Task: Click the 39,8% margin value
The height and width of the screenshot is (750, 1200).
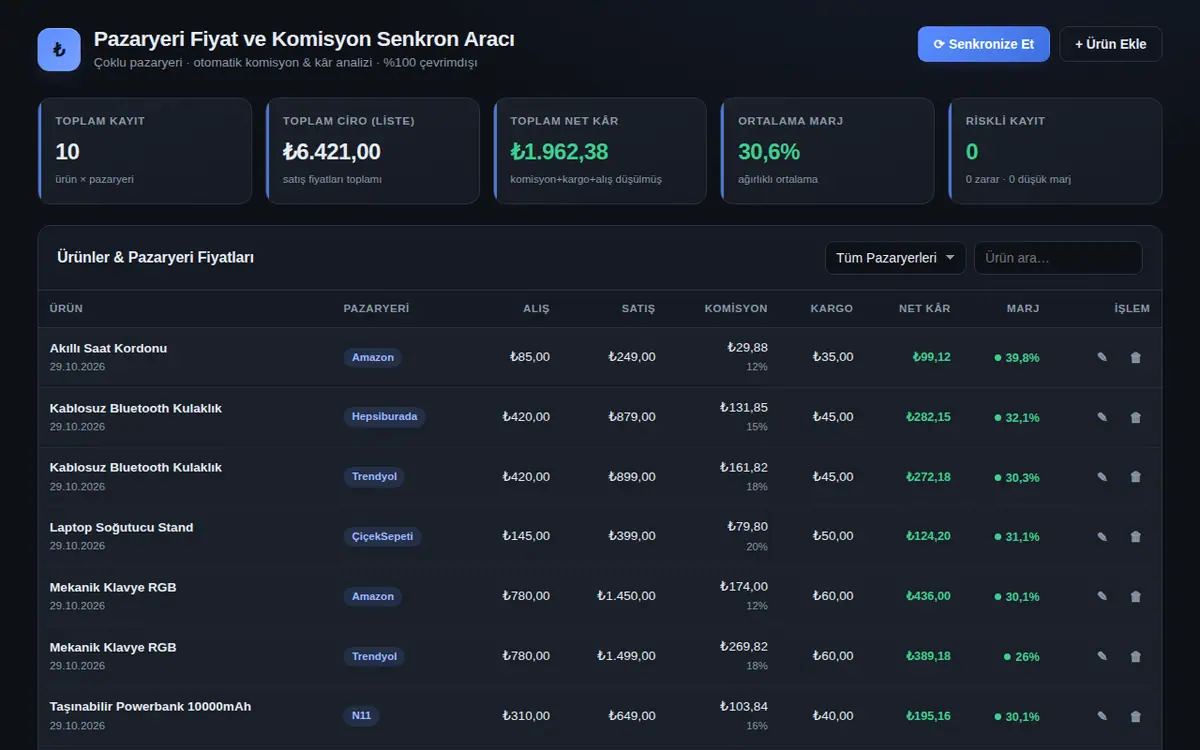Action: tap(1022, 358)
